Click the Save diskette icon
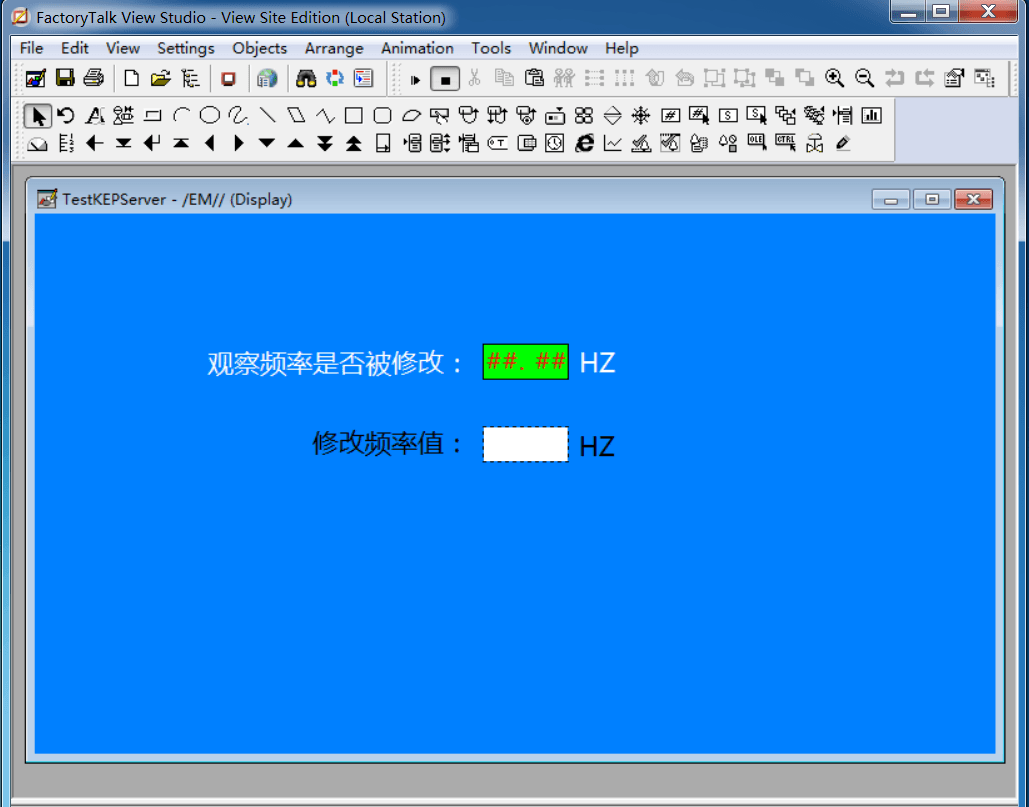This screenshot has height=807, width=1029. 65,79
